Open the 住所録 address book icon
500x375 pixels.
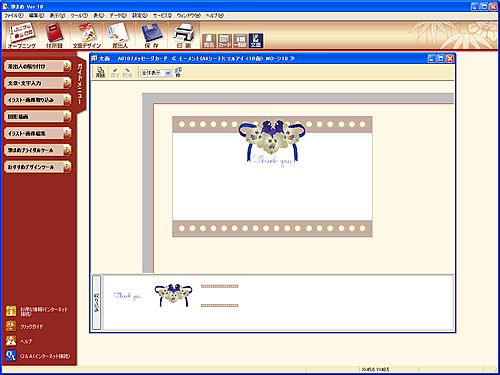pos(54,35)
